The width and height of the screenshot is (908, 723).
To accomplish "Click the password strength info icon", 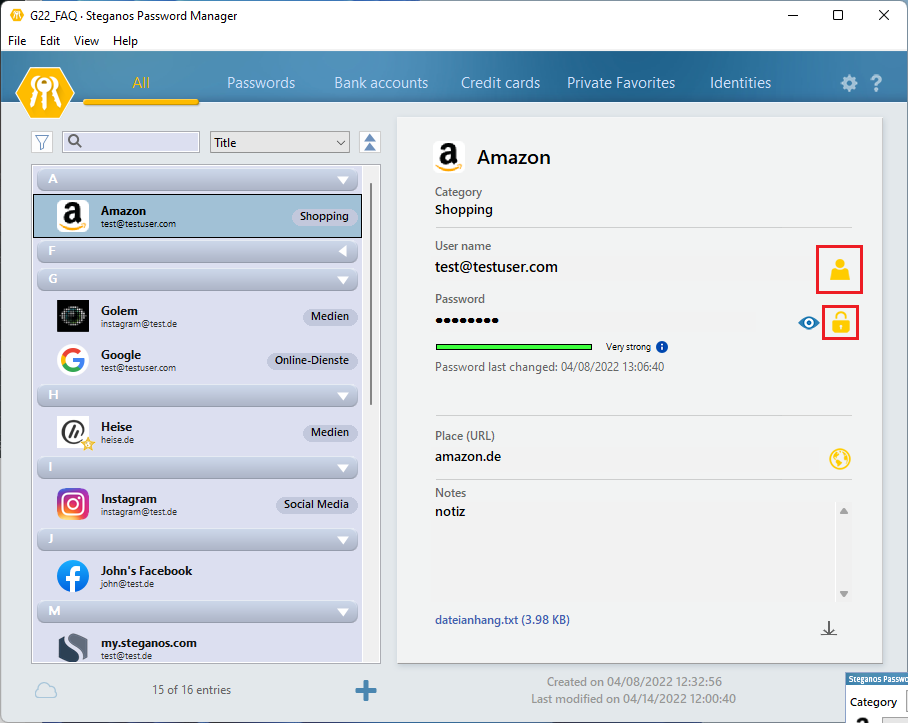I will [x=662, y=347].
